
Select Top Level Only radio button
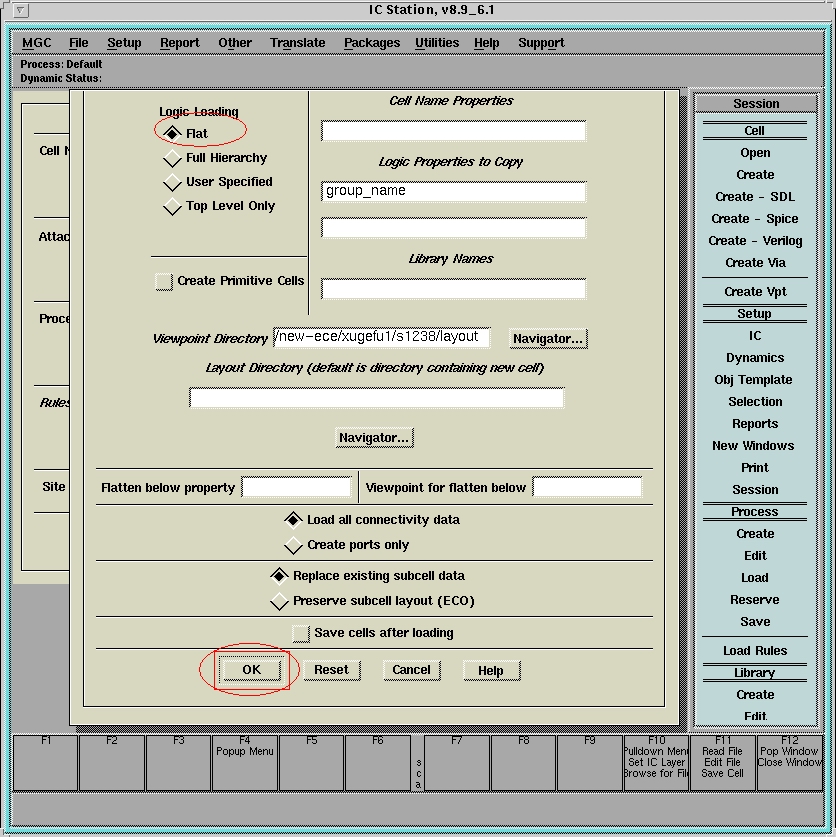click(x=173, y=206)
